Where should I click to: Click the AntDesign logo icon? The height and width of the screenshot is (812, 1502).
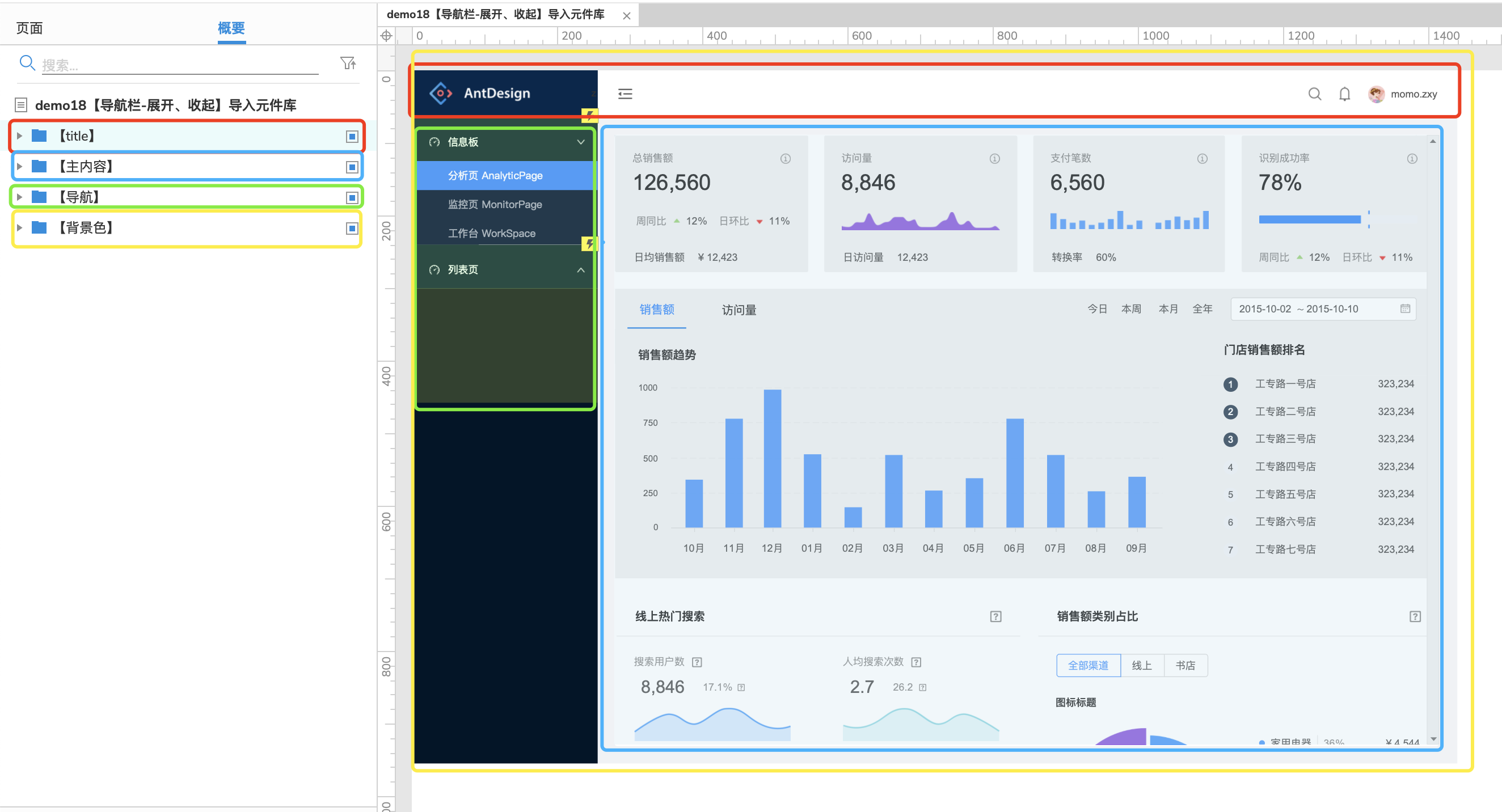click(441, 93)
